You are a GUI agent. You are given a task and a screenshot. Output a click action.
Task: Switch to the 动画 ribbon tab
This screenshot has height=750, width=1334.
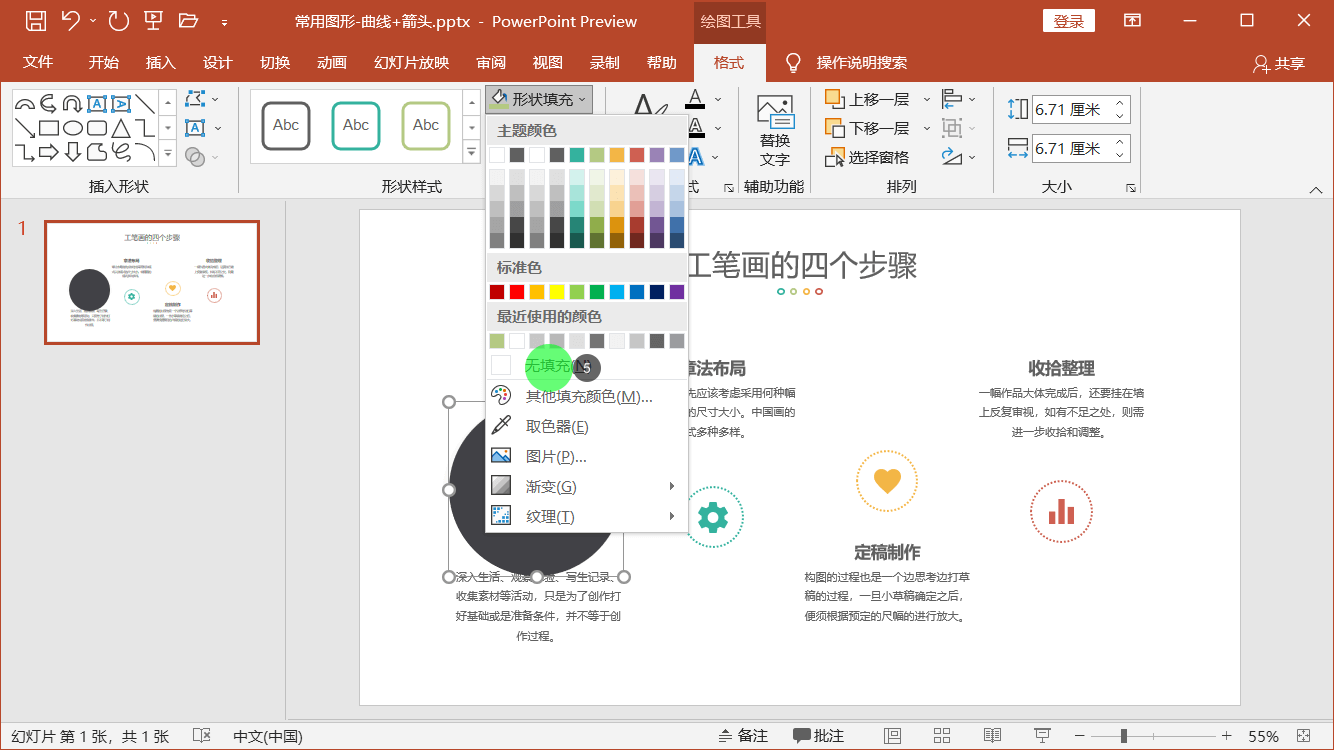[332, 62]
